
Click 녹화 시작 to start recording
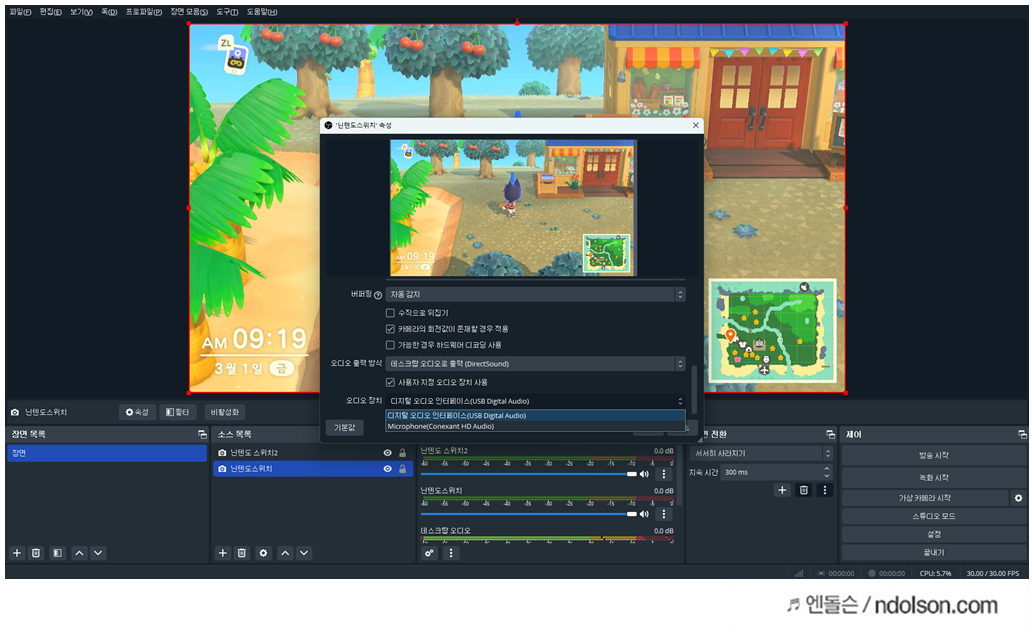934,477
